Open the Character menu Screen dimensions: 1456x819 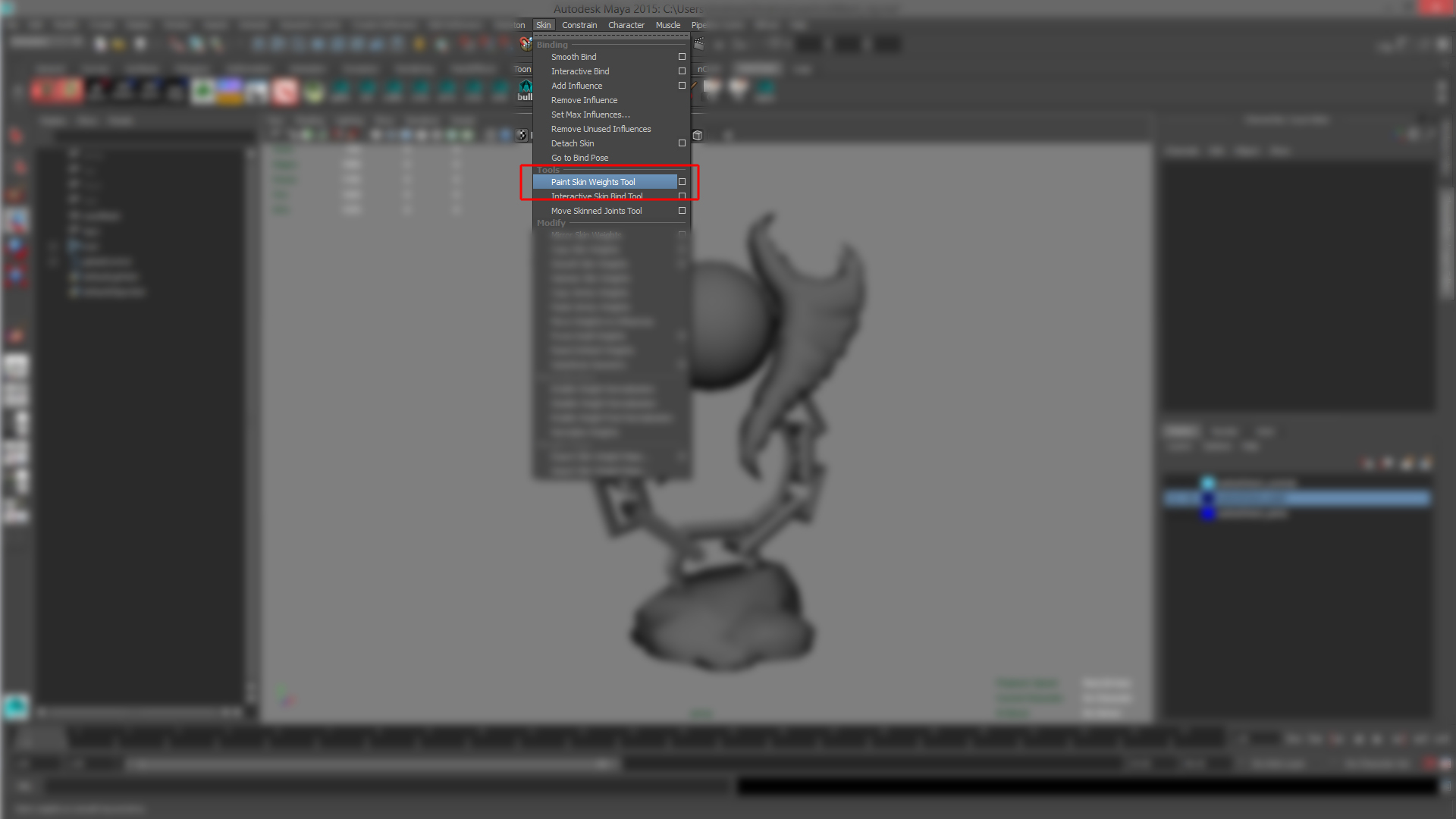point(626,25)
